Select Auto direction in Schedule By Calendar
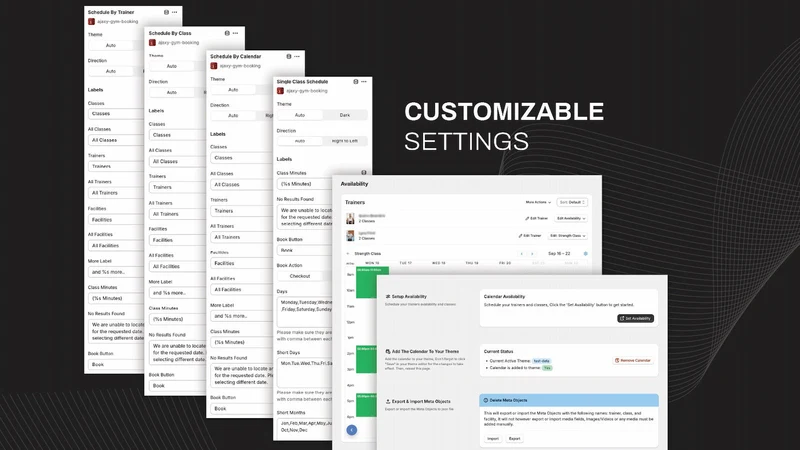 click(x=233, y=116)
